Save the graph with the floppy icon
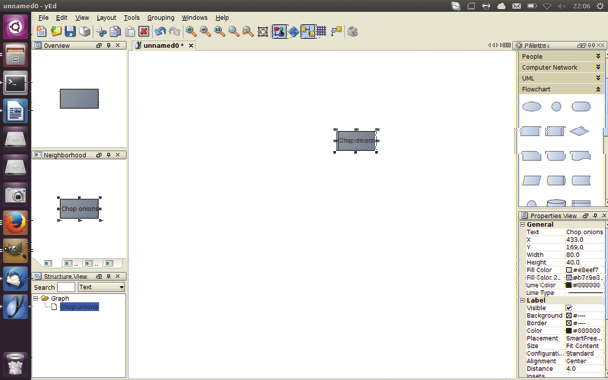This screenshot has width=608, height=380. click(70, 31)
